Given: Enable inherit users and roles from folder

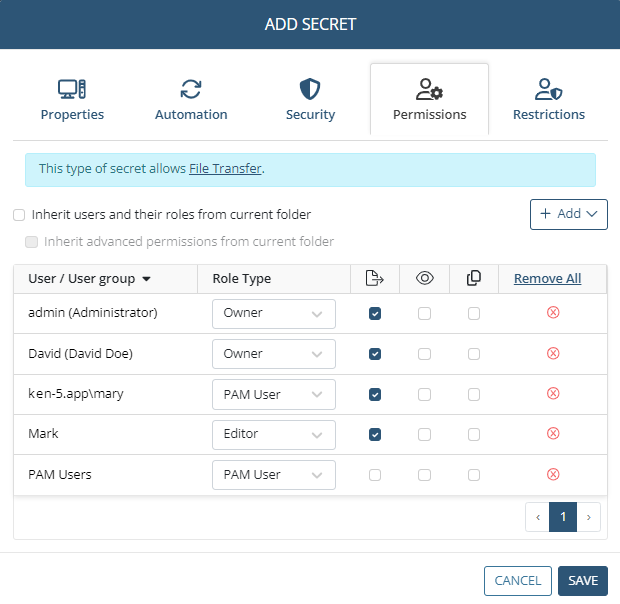Looking at the screenshot, I should [19, 215].
